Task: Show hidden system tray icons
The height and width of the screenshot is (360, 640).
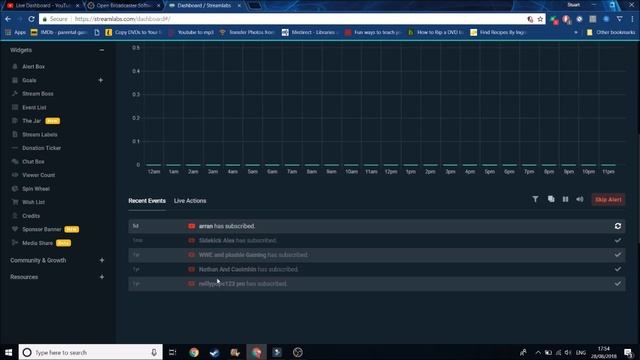Action: [x=538, y=352]
